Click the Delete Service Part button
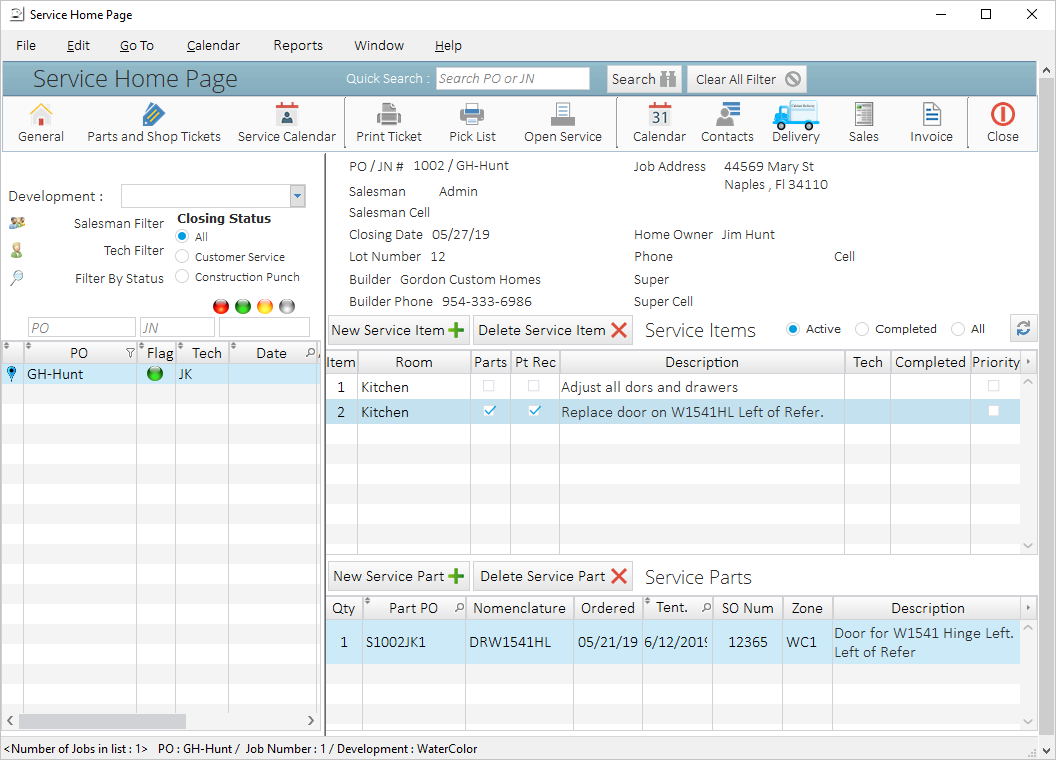The width and height of the screenshot is (1056, 760). (x=553, y=576)
